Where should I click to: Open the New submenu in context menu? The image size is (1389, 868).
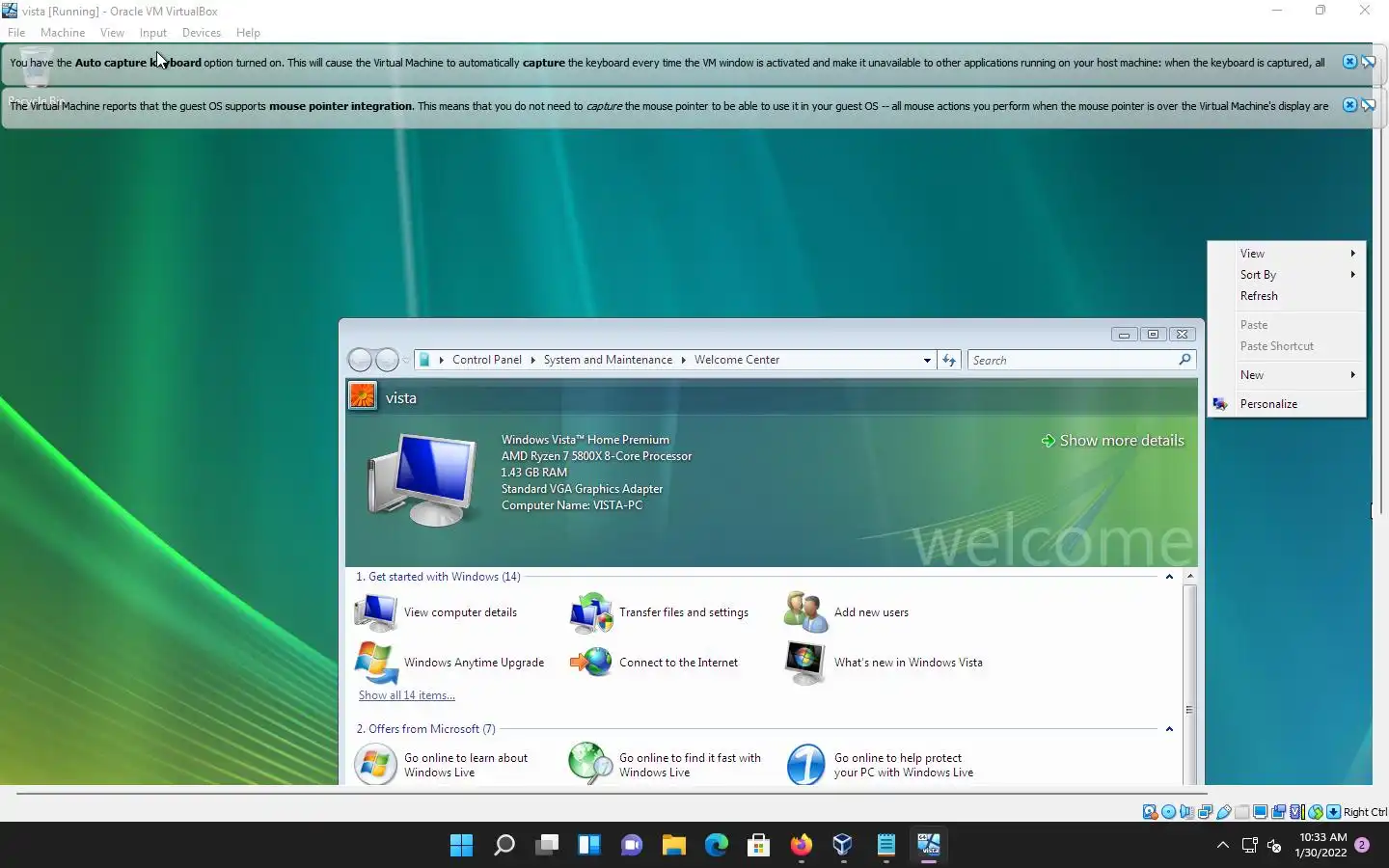tap(1287, 375)
